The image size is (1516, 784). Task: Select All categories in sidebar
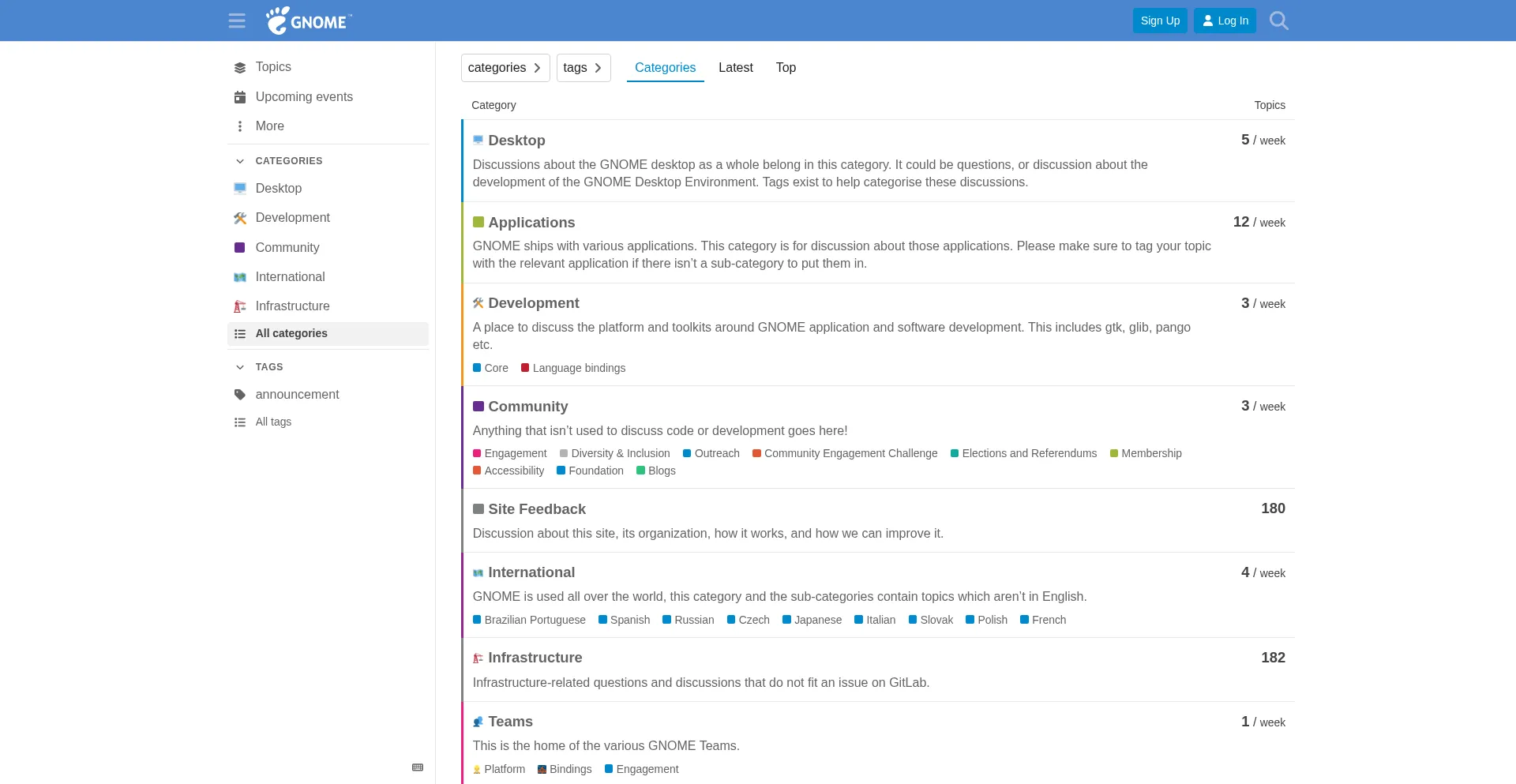328,334
